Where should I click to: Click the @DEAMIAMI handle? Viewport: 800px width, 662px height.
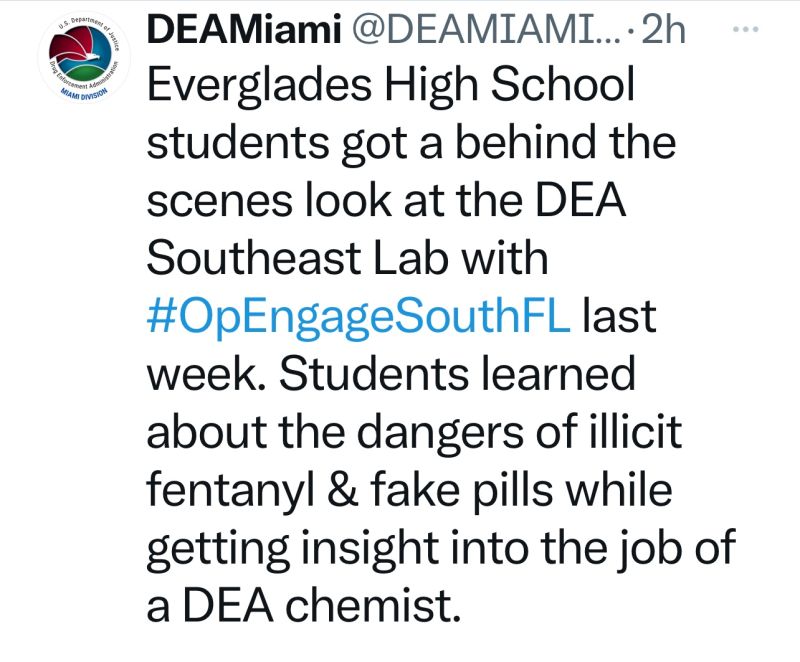pos(484,29)
